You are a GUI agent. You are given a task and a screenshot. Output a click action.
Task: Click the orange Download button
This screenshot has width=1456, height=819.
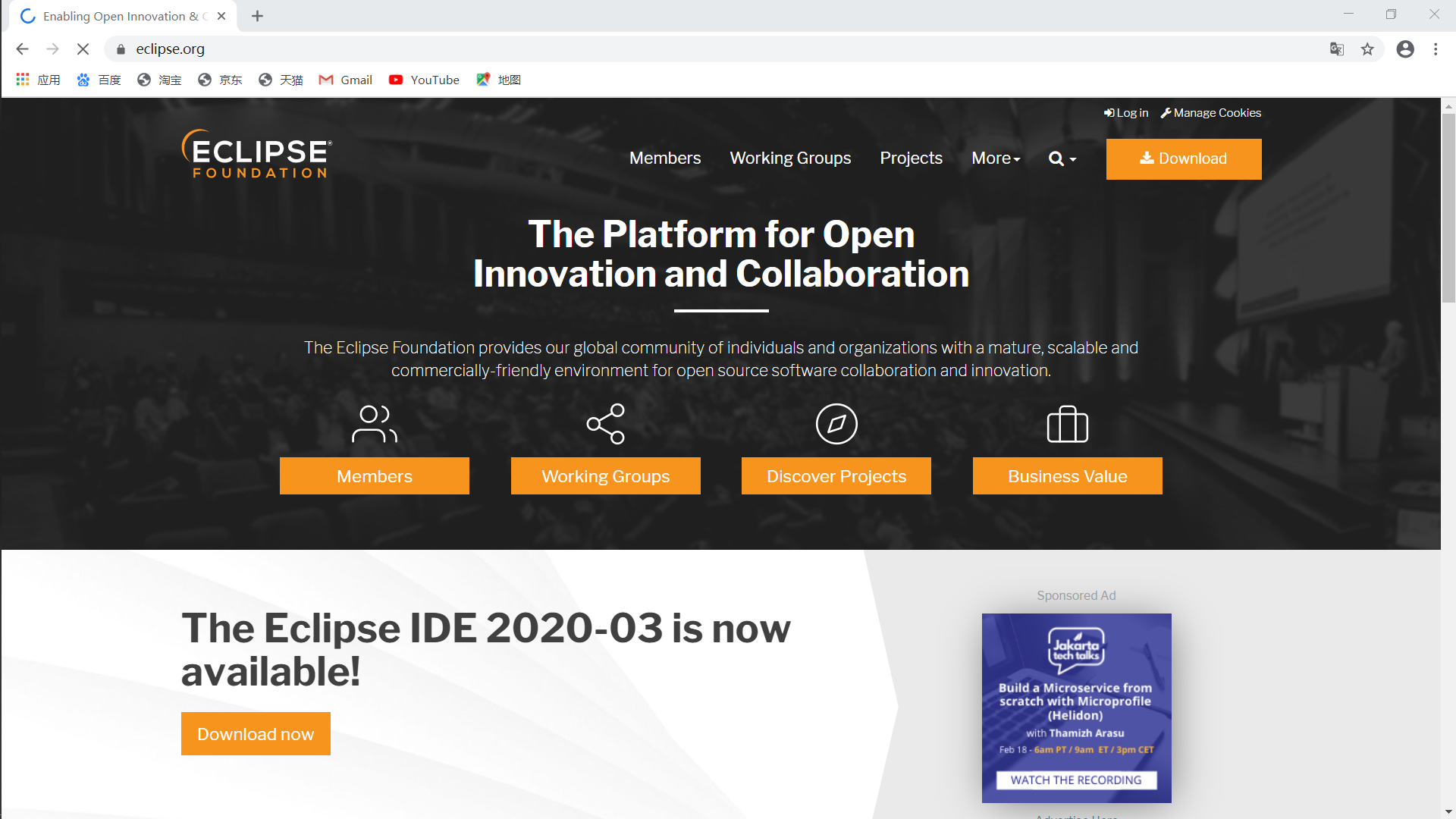coord(1183,158)
